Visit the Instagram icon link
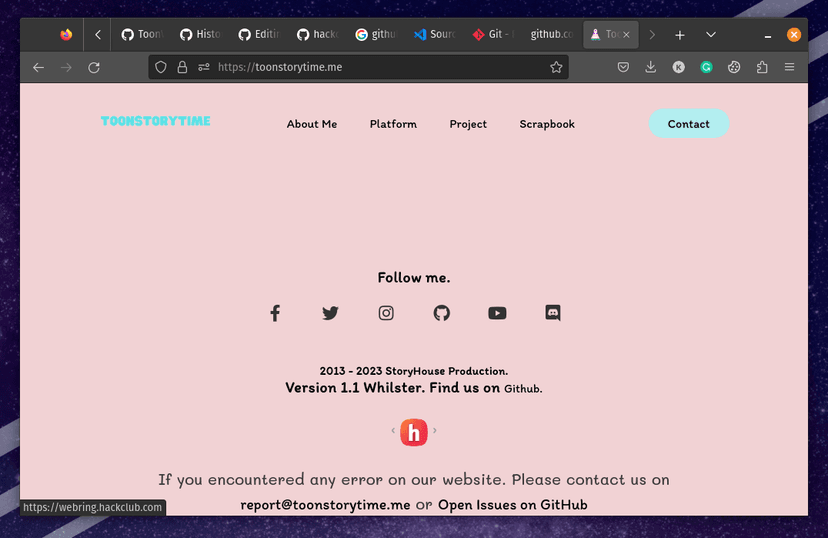 386,313
